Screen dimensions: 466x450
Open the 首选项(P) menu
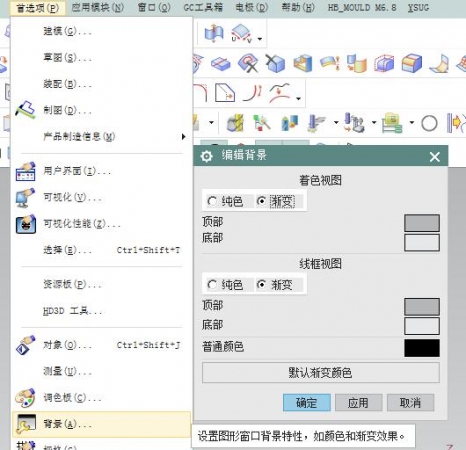37,8
